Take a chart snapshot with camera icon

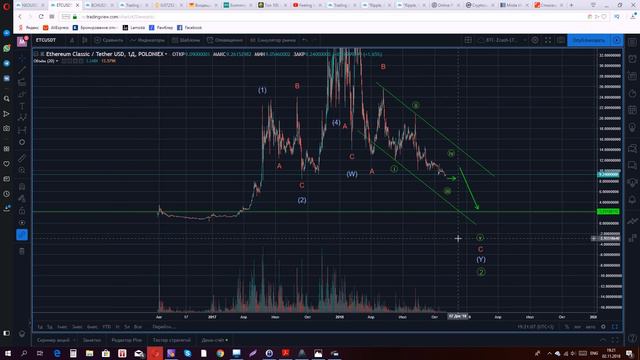click(561, 40)
